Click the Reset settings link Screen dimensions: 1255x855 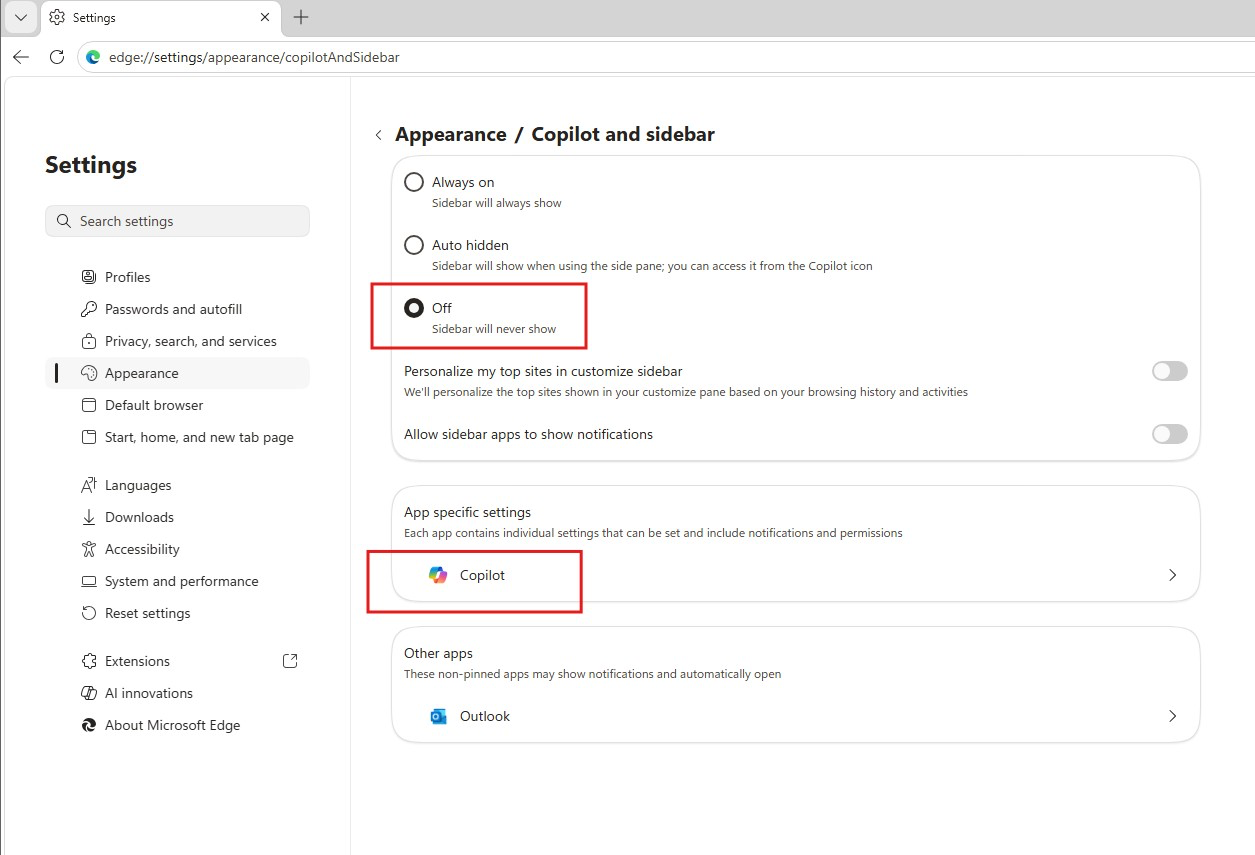(147, 613)
